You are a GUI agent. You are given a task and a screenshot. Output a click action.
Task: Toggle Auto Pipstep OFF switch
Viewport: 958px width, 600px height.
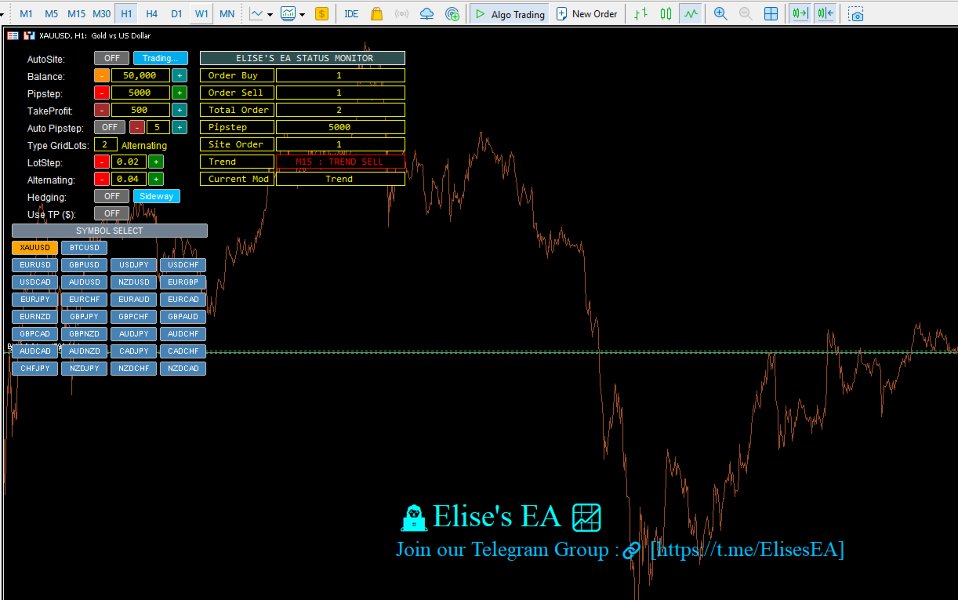(x=110, y=127)
